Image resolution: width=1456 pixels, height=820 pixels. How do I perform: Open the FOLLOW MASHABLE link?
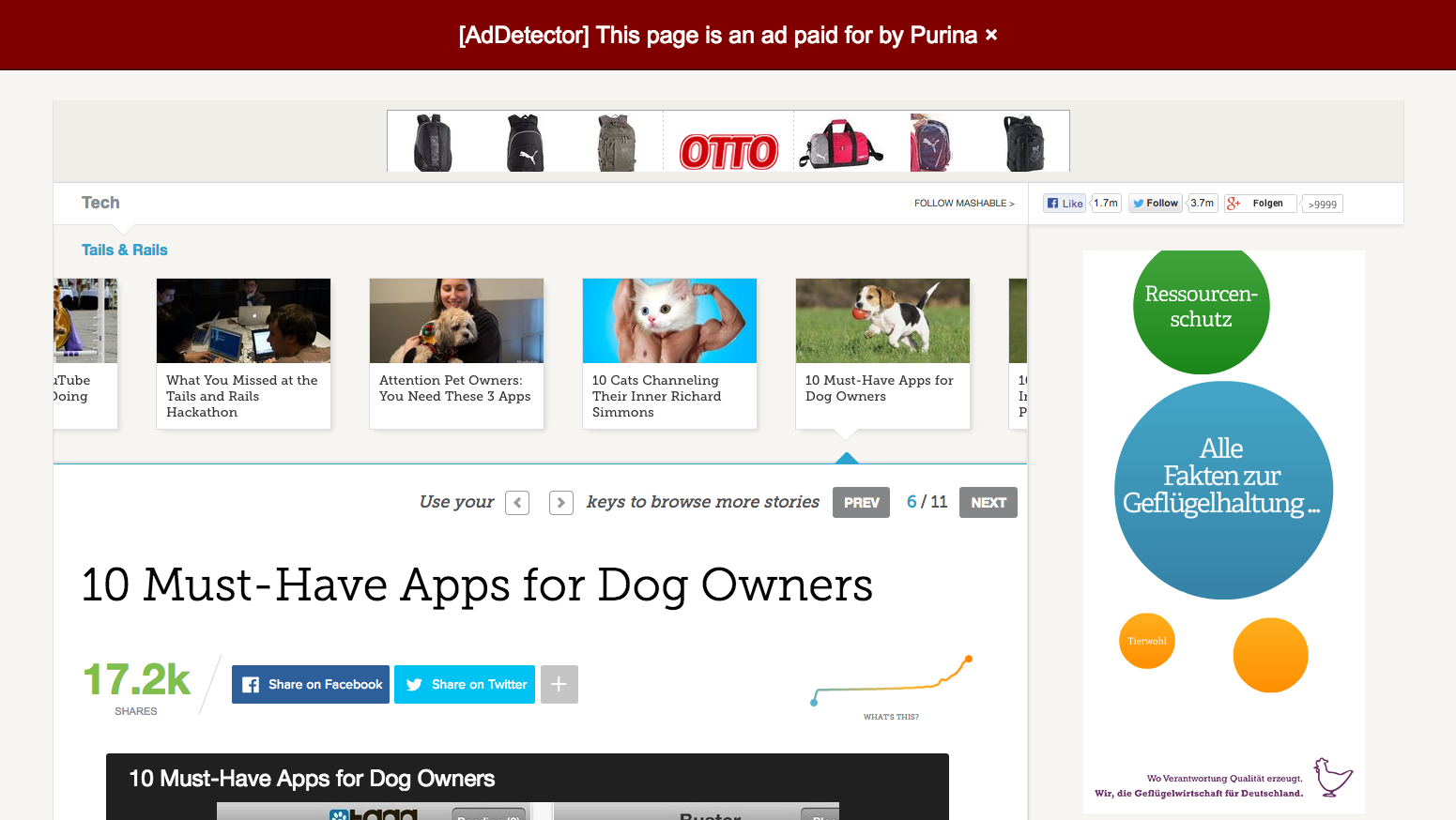pyautogui.click(x=964, y=203)
